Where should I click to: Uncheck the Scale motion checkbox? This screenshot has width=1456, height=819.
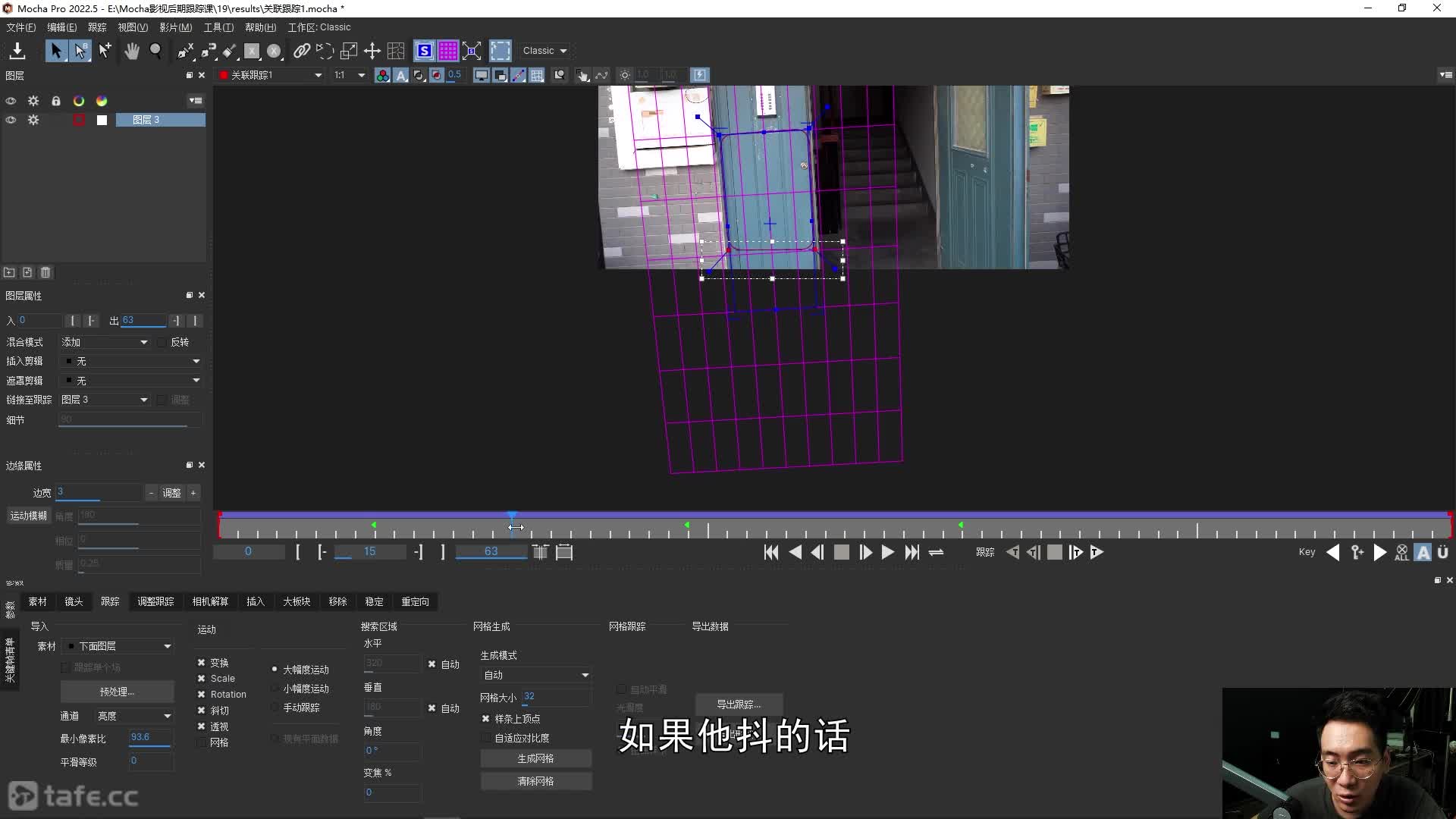tap(202, 679)
